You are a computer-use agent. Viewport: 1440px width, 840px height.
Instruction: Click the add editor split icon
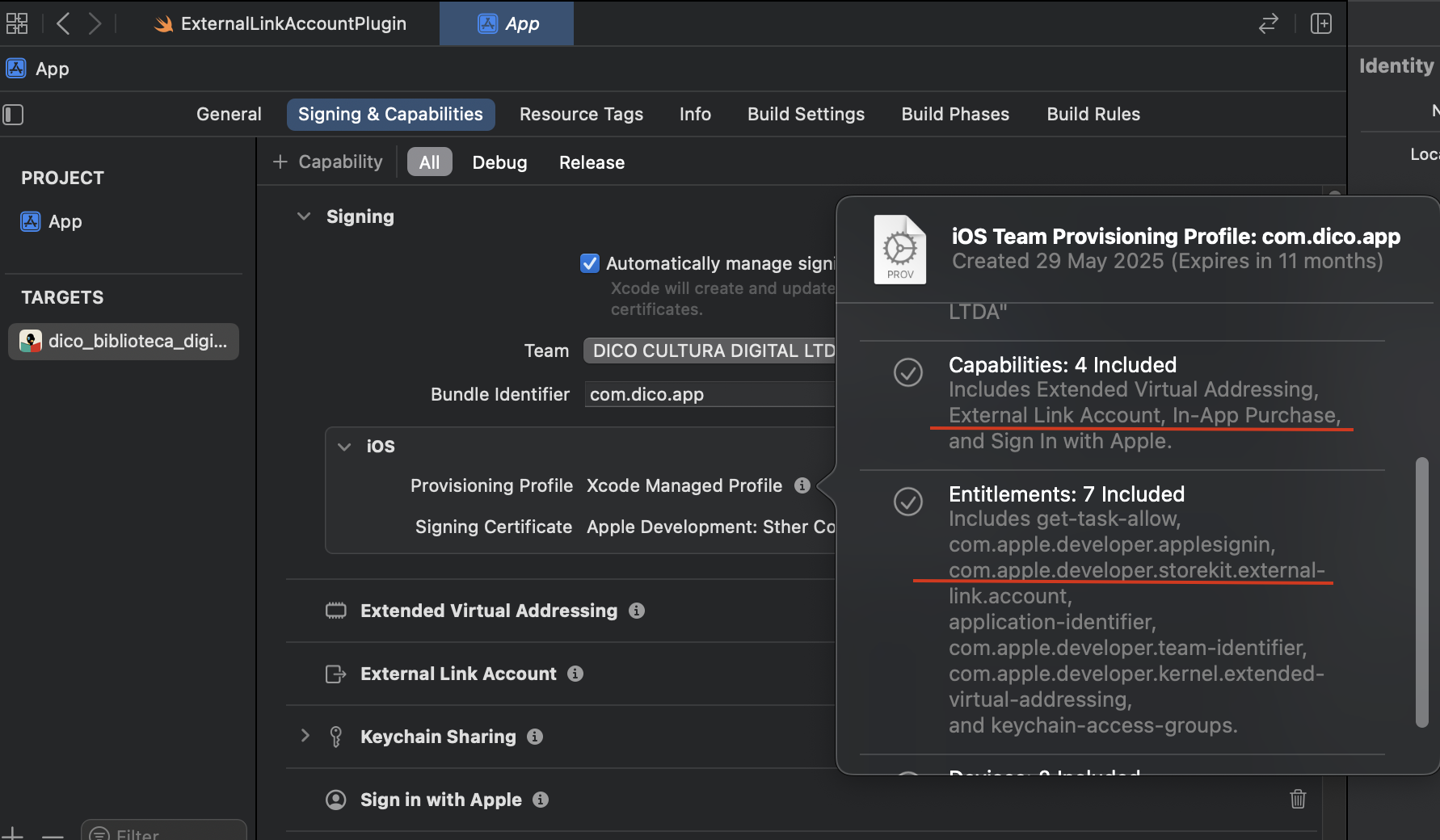1321,23
